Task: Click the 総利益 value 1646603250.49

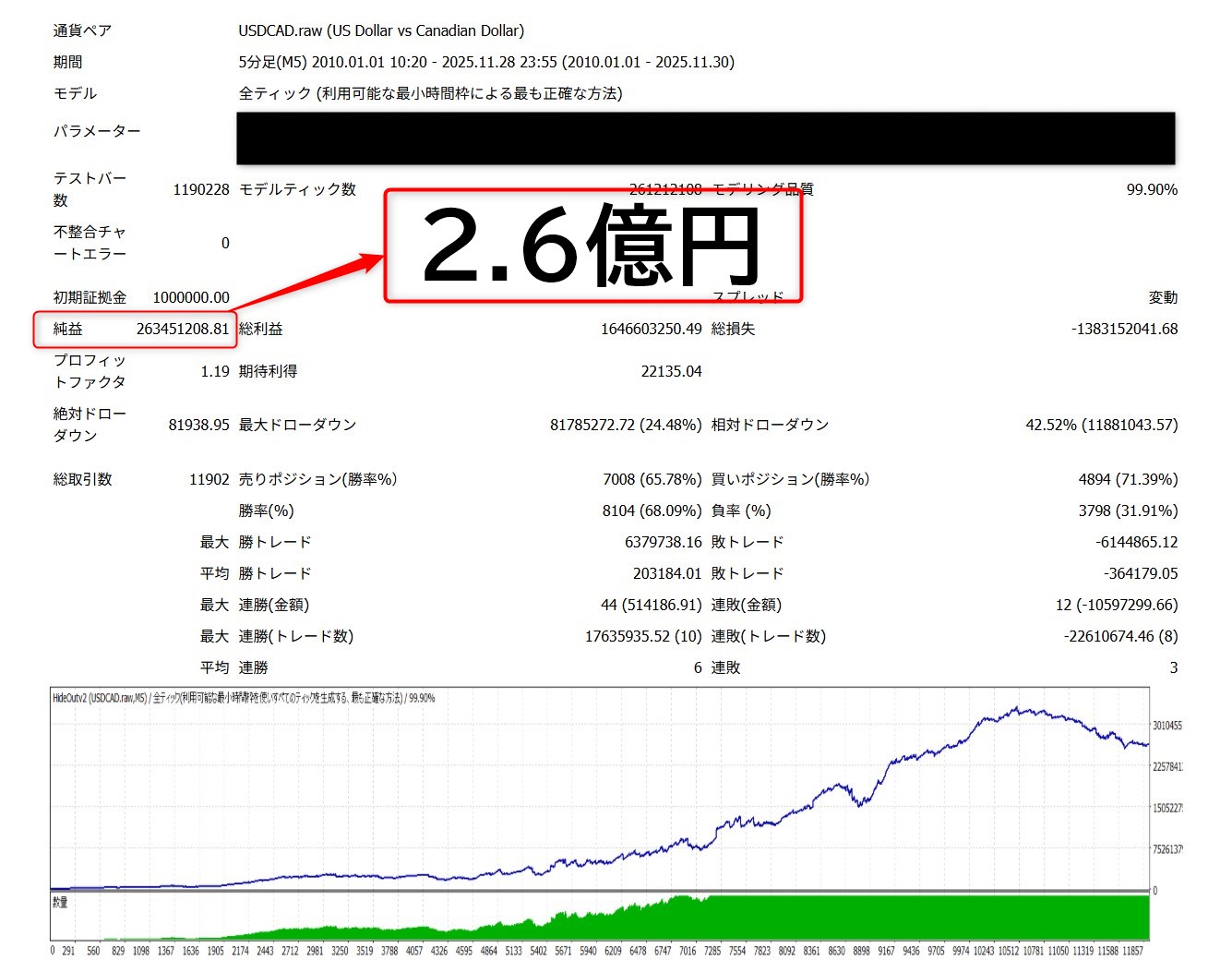Action: coord(651,329)
